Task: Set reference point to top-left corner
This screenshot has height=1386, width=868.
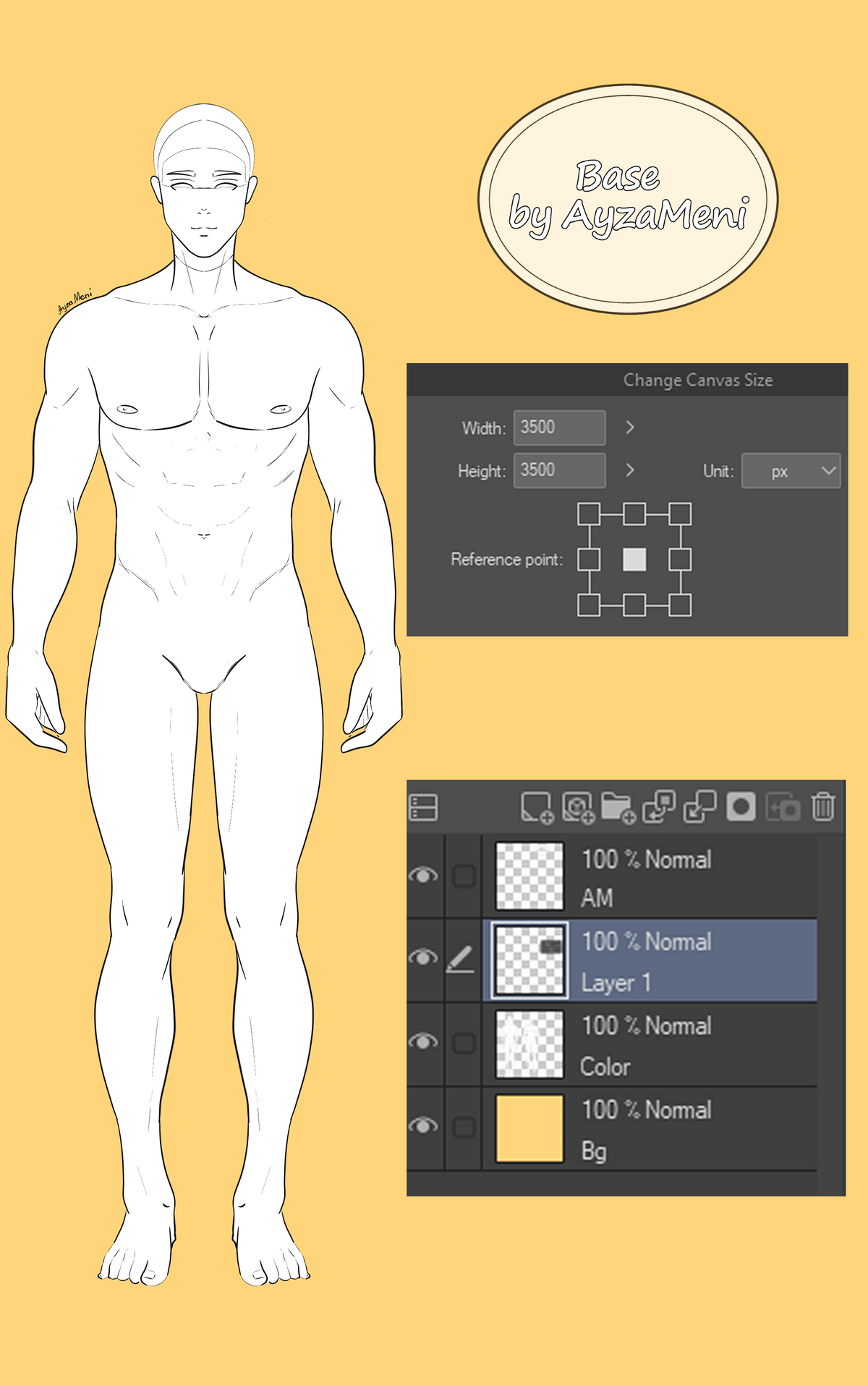Action: click(589, 514)
